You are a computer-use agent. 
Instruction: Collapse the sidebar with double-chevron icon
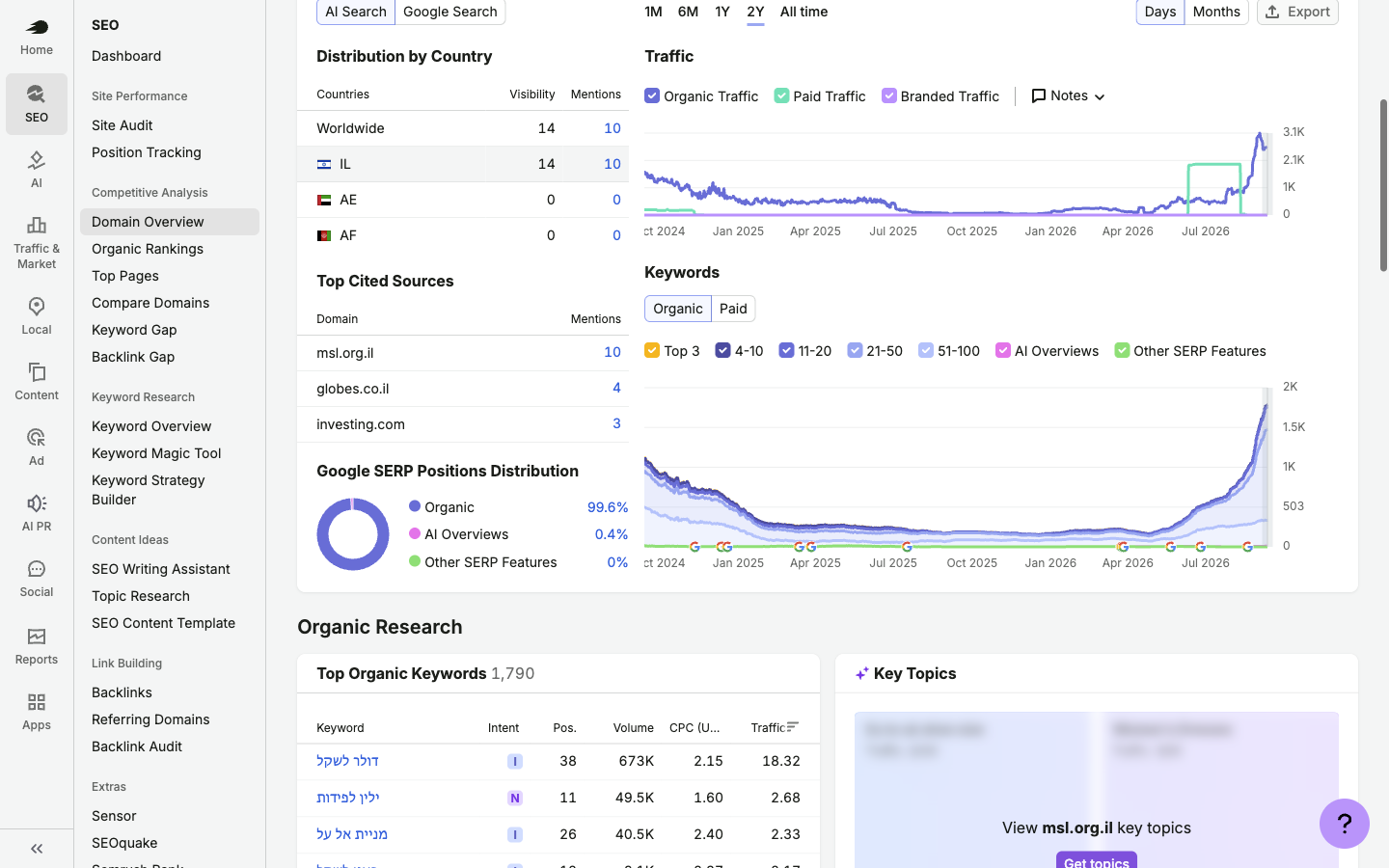[37, 849]
